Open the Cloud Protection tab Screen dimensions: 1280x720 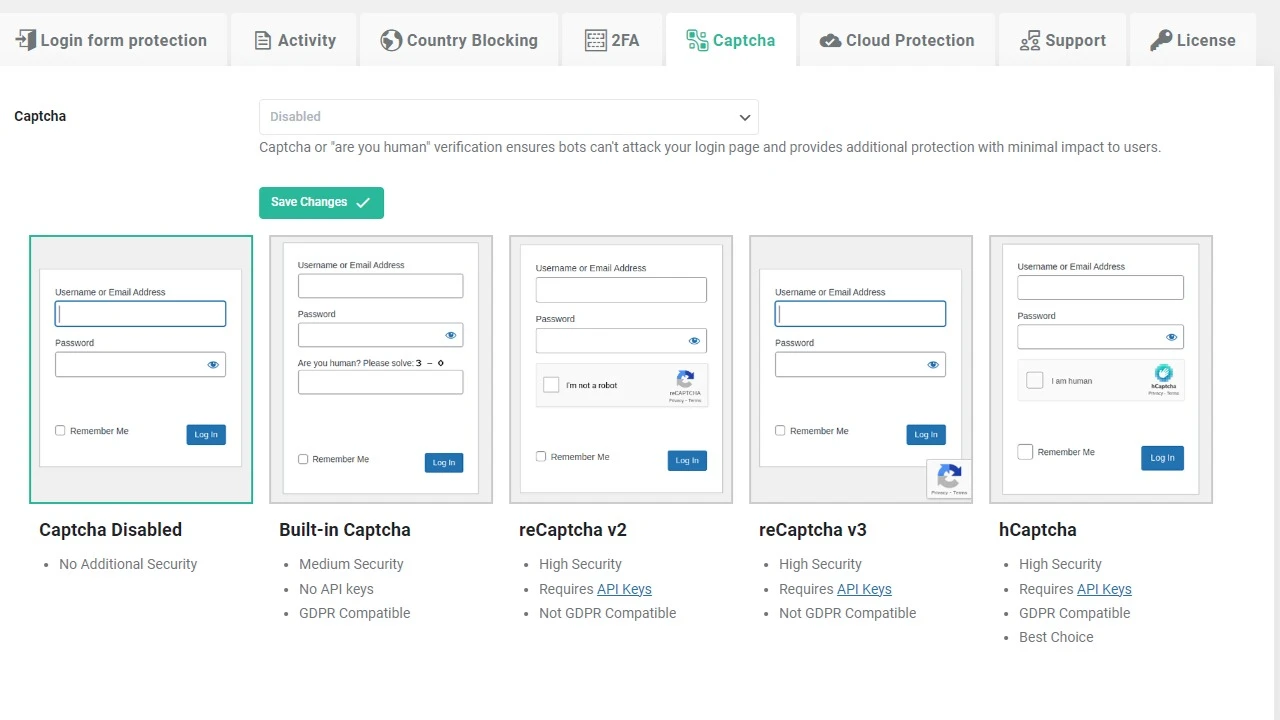897,40
